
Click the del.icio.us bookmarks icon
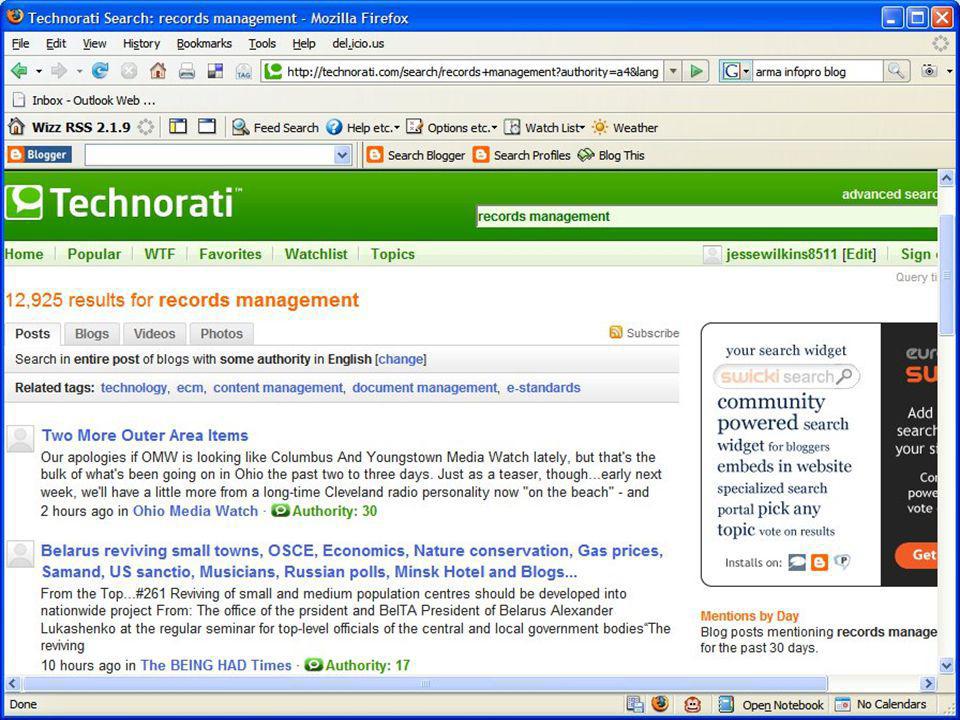216,71
